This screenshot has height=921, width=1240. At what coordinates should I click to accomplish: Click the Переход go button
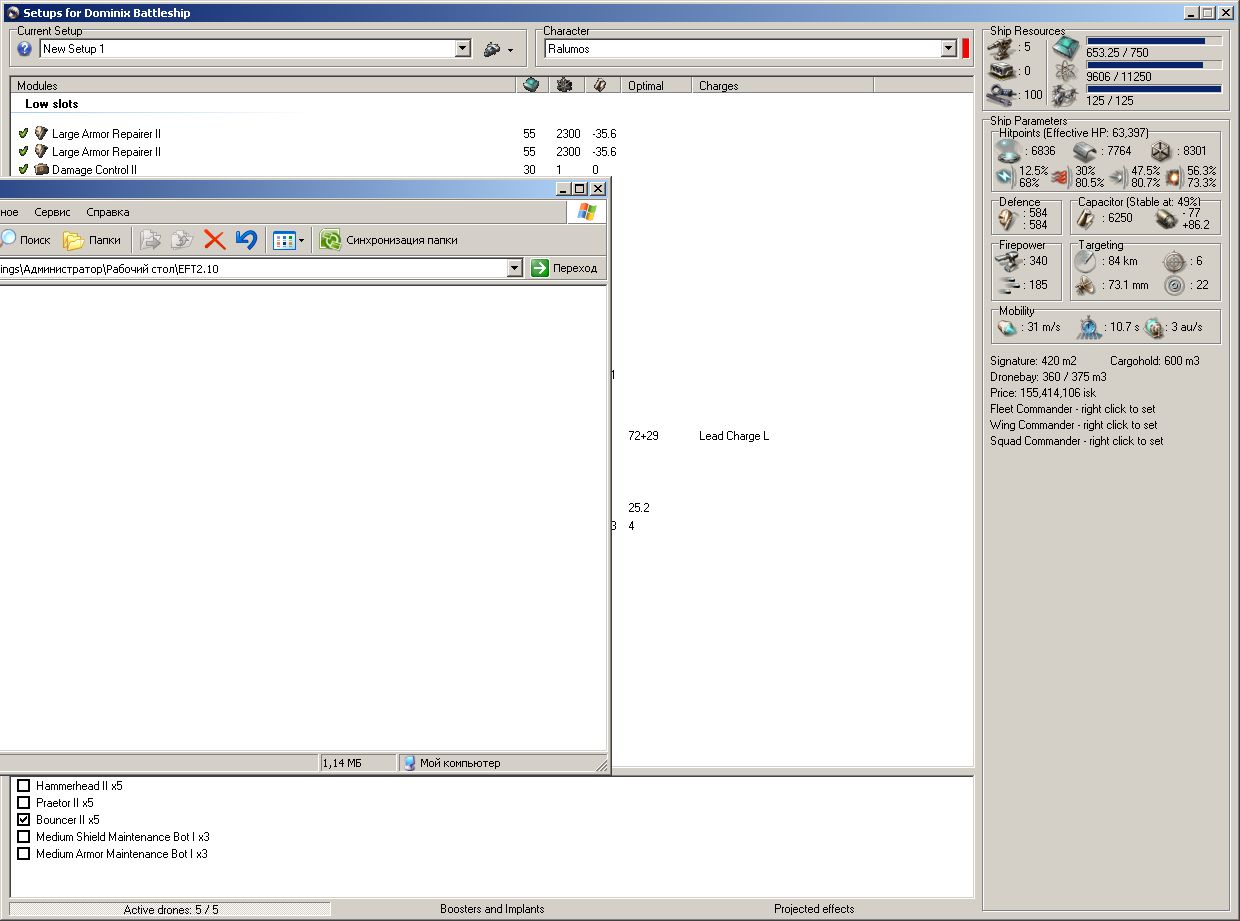click(566, 268)
